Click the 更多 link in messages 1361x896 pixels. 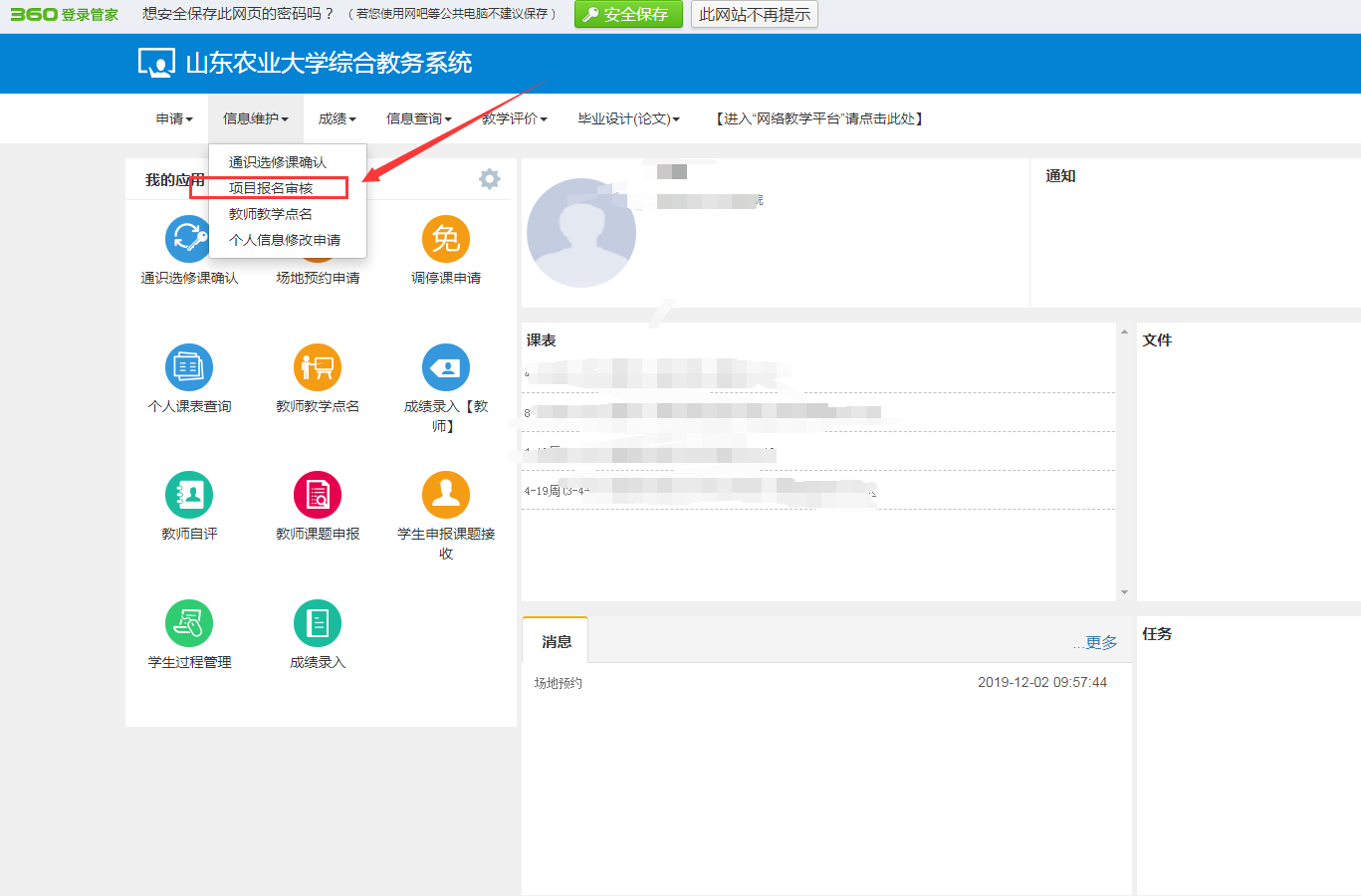(1100, 643)
